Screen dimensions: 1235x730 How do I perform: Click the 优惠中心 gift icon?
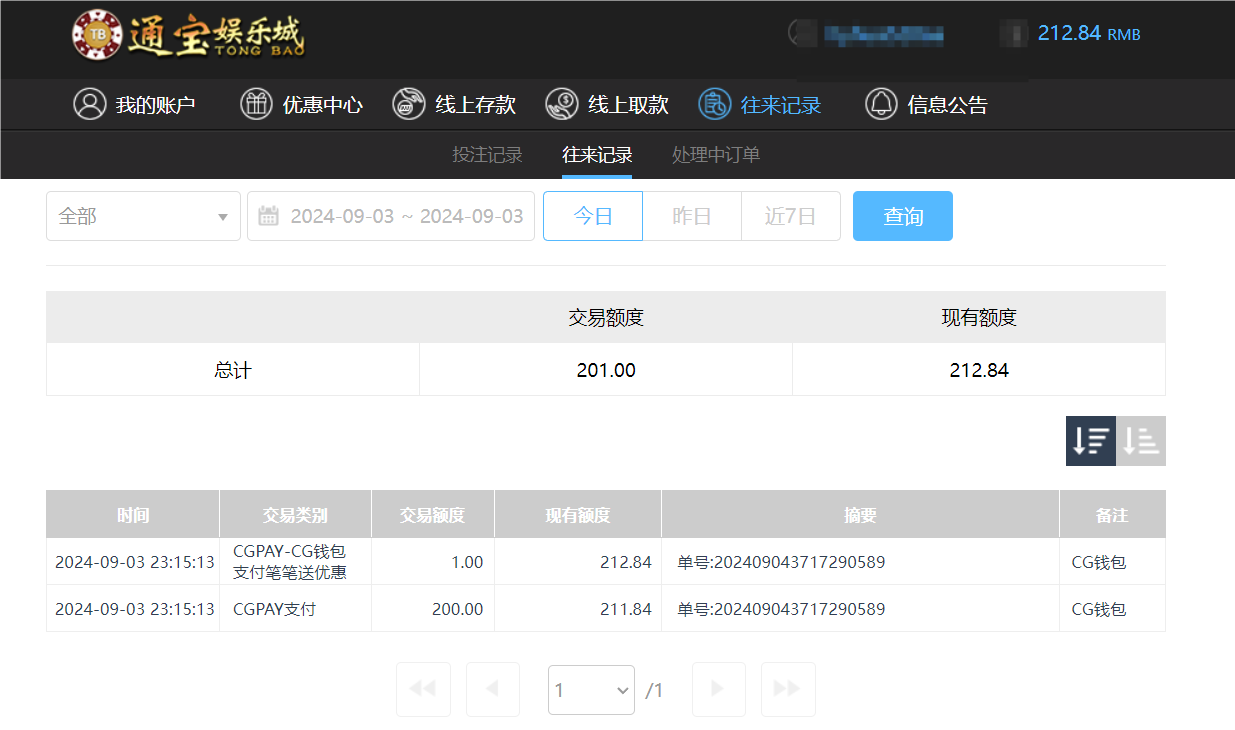(x=256, y=104)
